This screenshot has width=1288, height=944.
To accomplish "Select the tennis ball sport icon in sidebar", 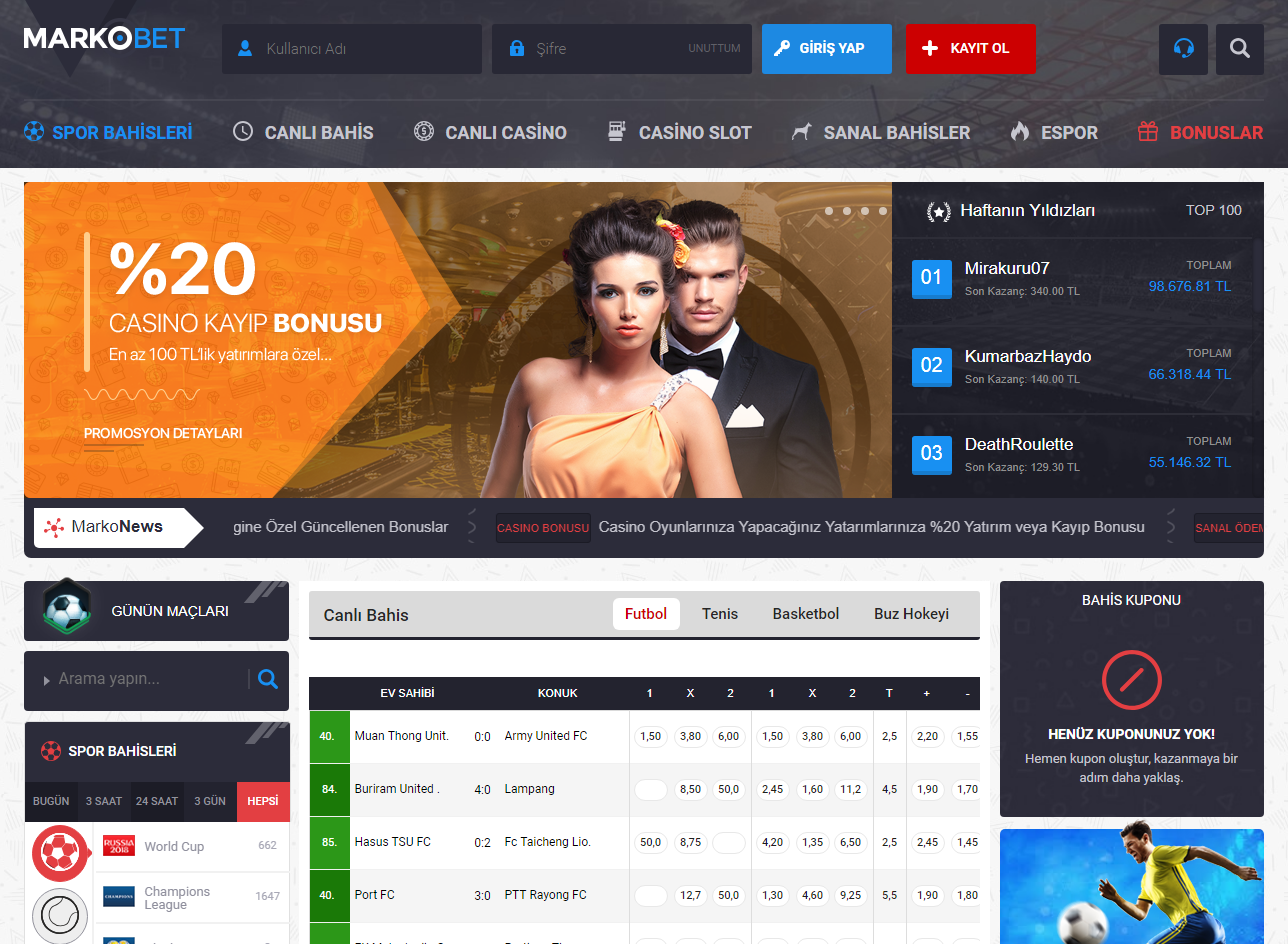I will 61,915.
